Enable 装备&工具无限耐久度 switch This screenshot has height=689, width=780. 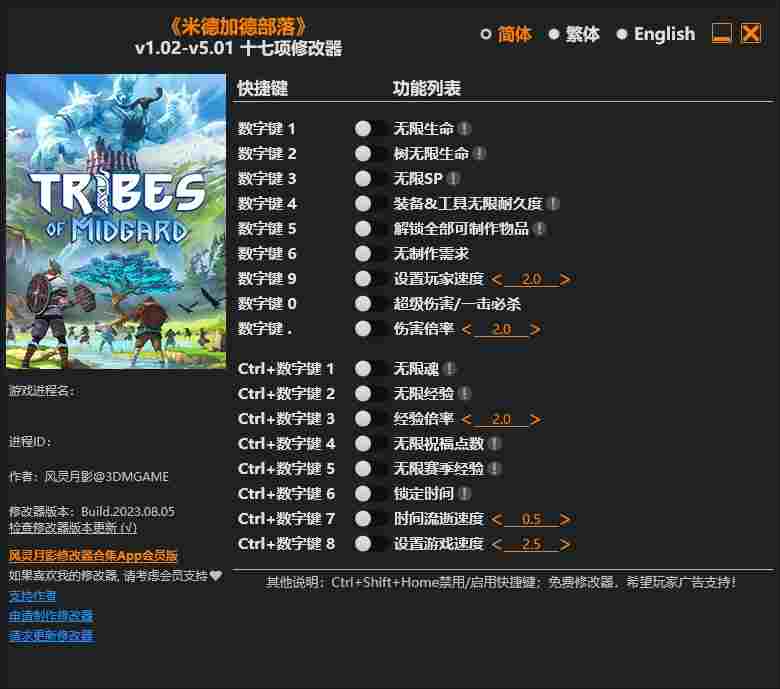370,203
